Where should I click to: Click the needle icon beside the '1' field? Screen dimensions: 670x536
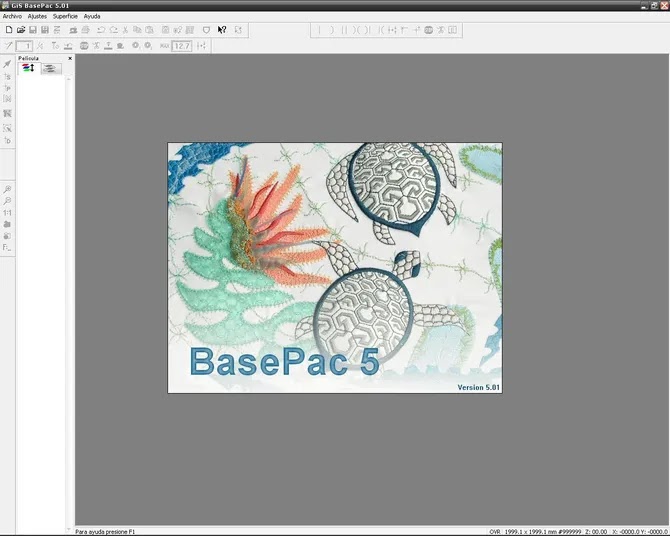9,46
